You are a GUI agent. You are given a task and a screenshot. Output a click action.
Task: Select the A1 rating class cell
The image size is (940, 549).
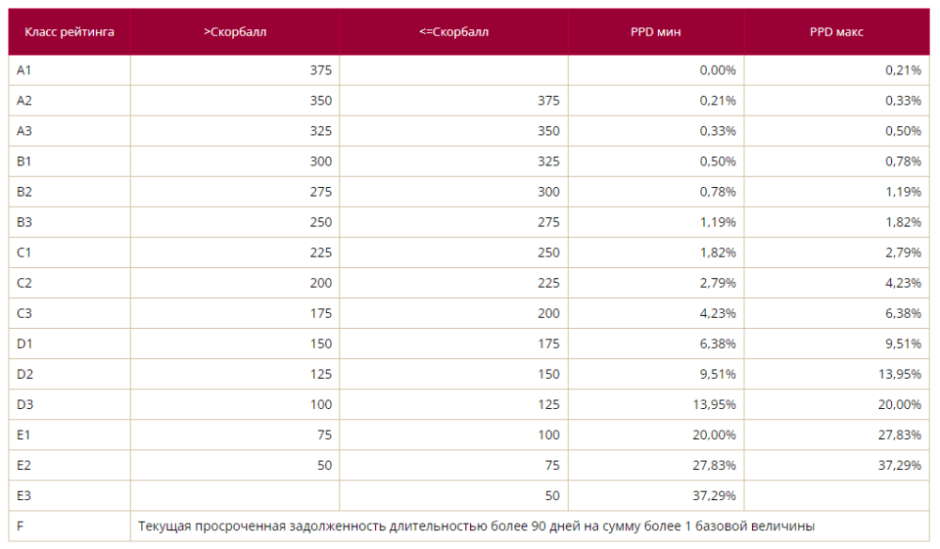pos(25,70)
